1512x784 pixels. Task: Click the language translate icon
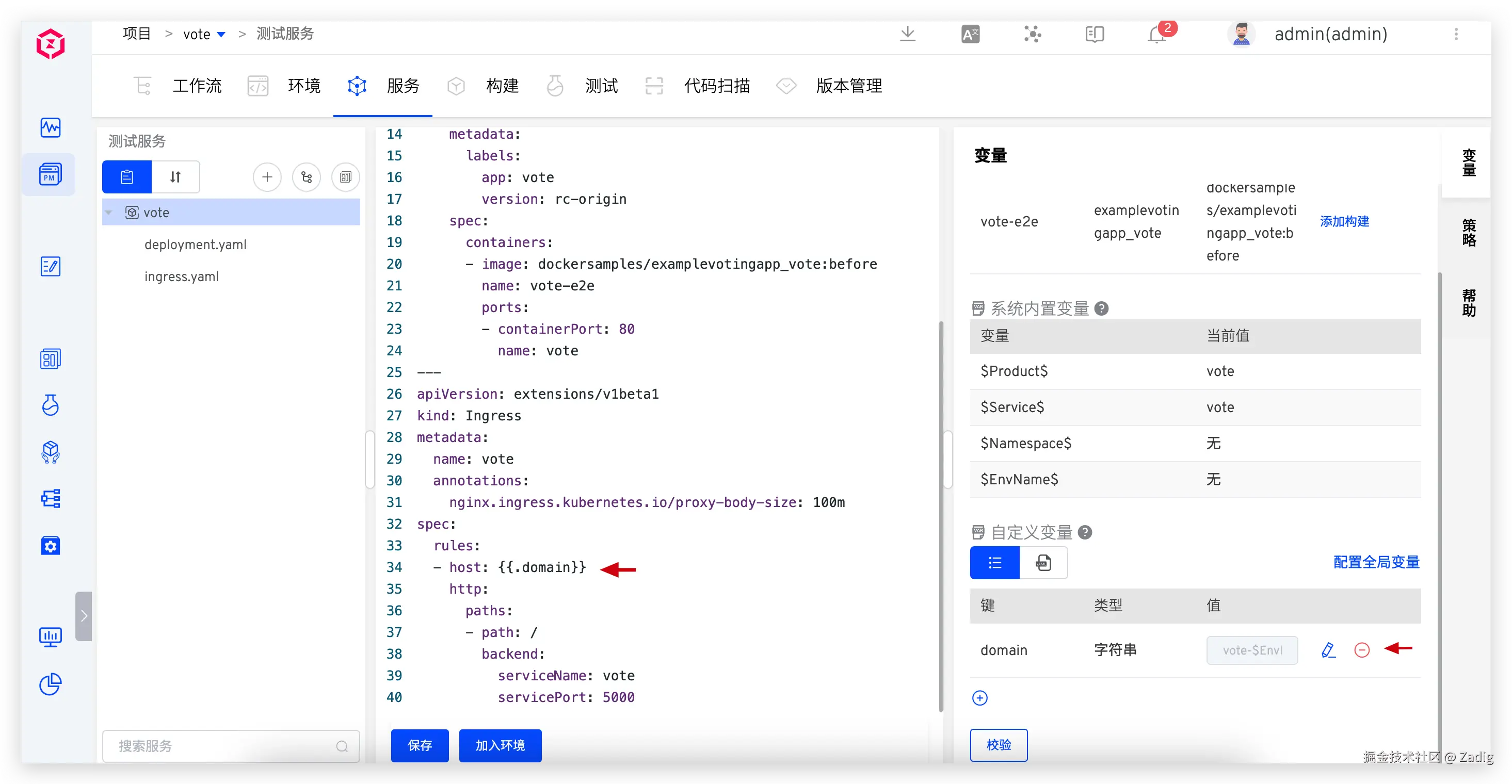coord(970,35)
